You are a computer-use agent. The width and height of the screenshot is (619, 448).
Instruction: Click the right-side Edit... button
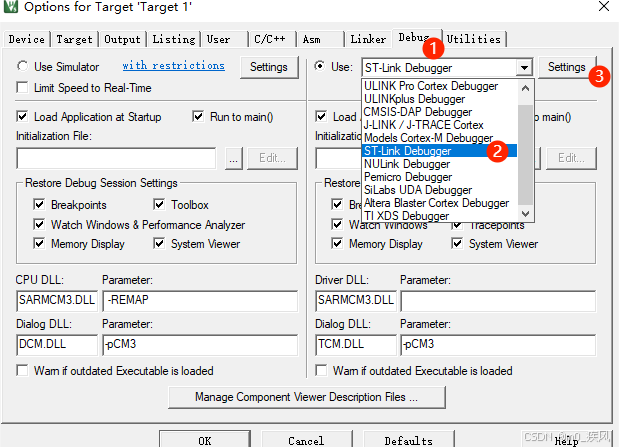click(571, 159)
